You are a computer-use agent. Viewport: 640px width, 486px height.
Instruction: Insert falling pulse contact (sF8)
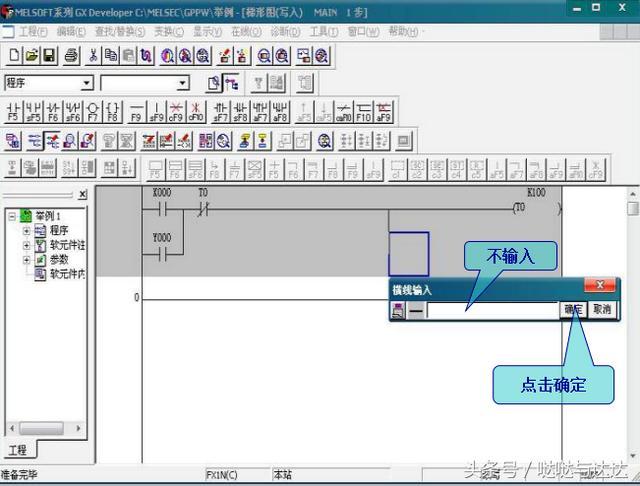240,112
